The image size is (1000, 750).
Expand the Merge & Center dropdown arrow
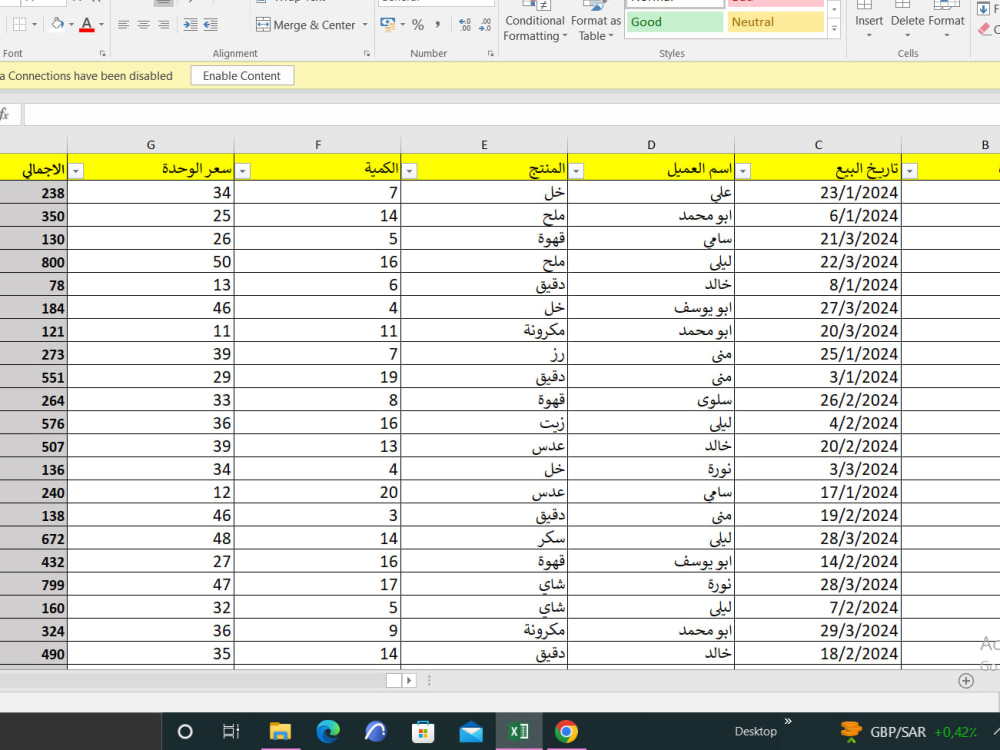pyautogui.click(x=365, y=25)
